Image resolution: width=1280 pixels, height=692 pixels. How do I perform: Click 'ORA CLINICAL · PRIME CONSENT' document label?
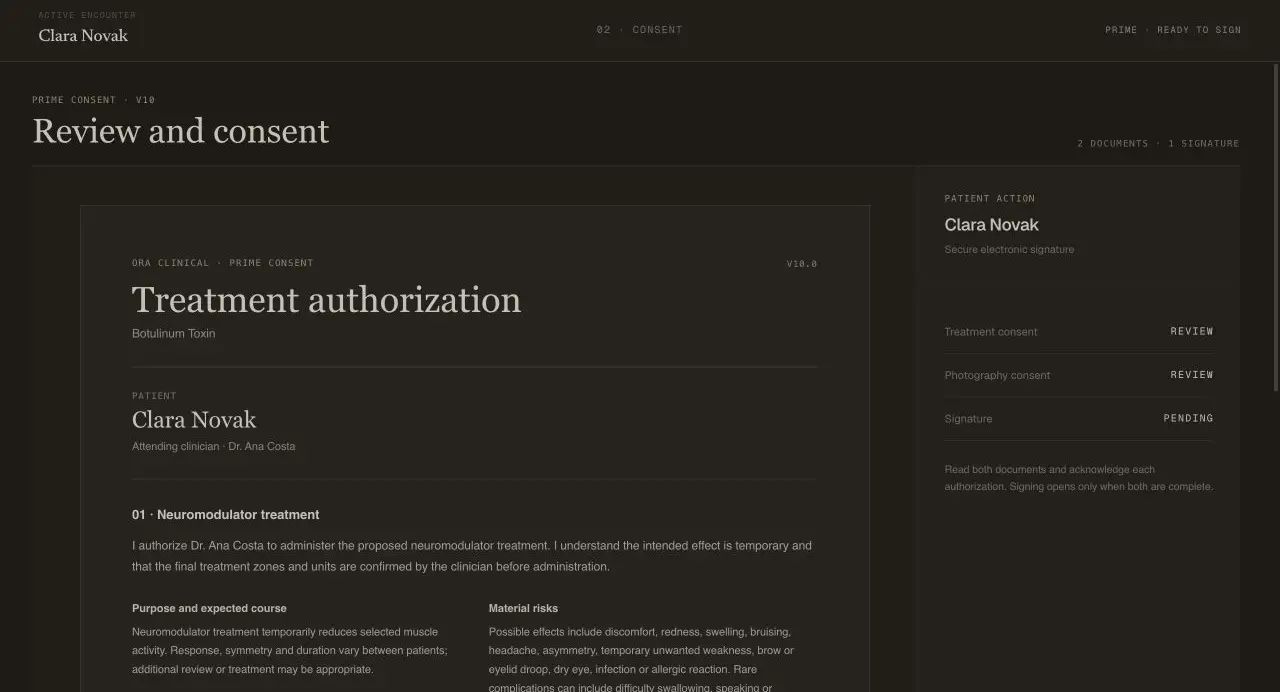pyautogui.click(x=222, y=263)
